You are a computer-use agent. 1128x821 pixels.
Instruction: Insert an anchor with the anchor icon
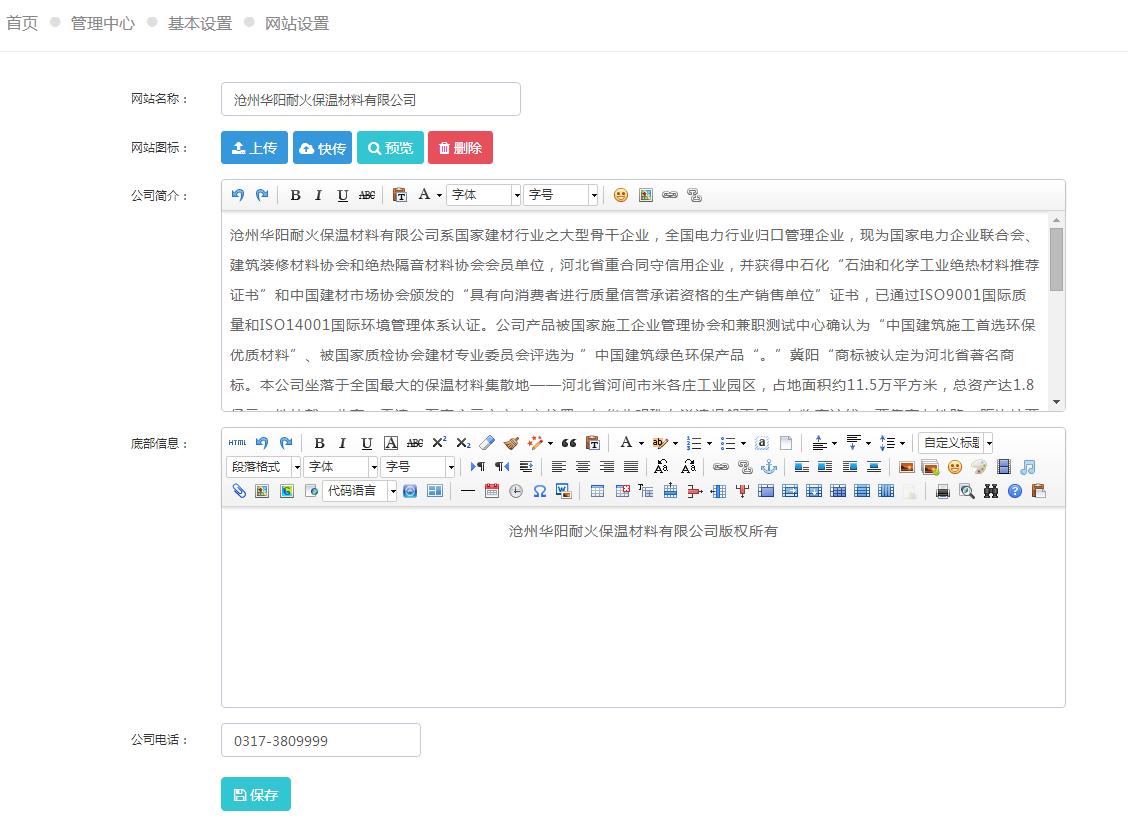pyautogui.click(x=769, y=467)
